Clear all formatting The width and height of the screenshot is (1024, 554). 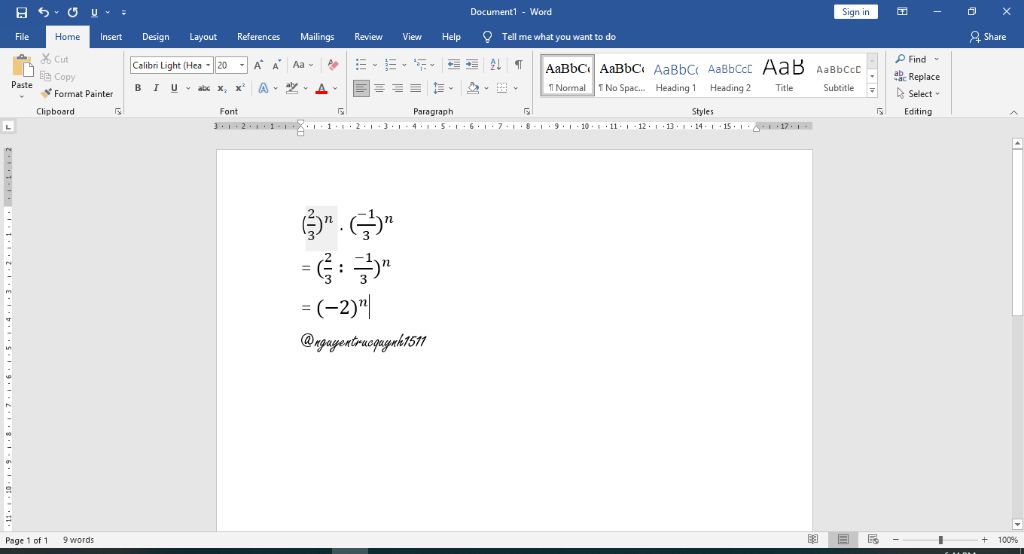(x=333, y=65)
